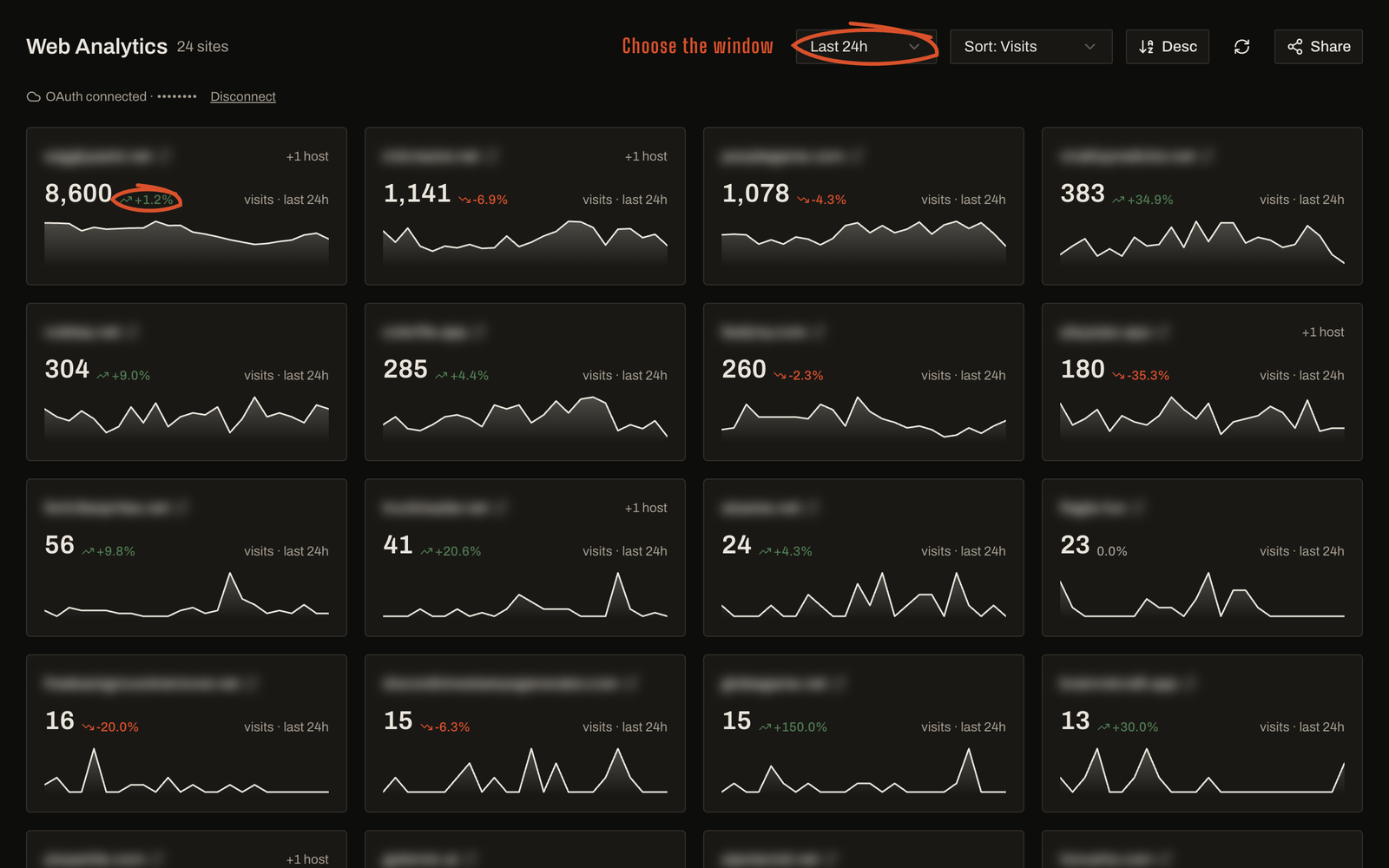Click the sparkline chart beside +150.0% trend
The width and height of the screenshot is (1389, 868).
tap(864, 770)
